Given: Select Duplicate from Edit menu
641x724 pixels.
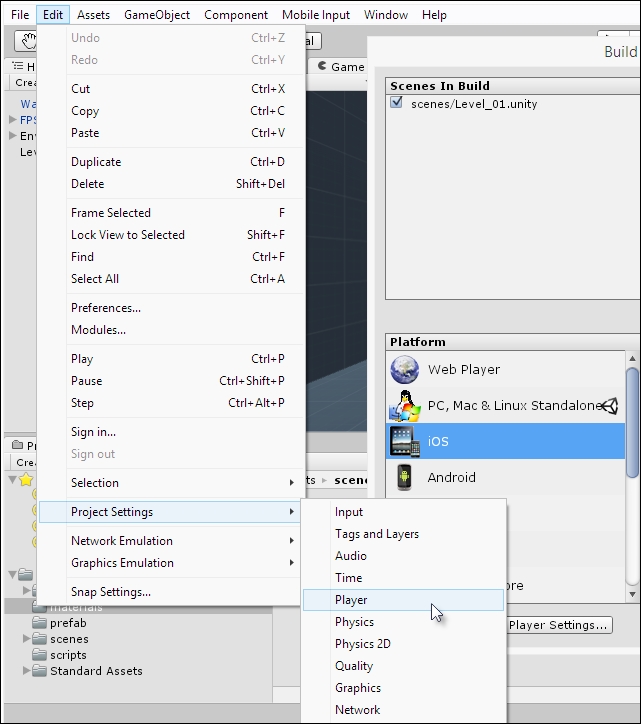Looking at the screenshot, I should click(171, 162).
